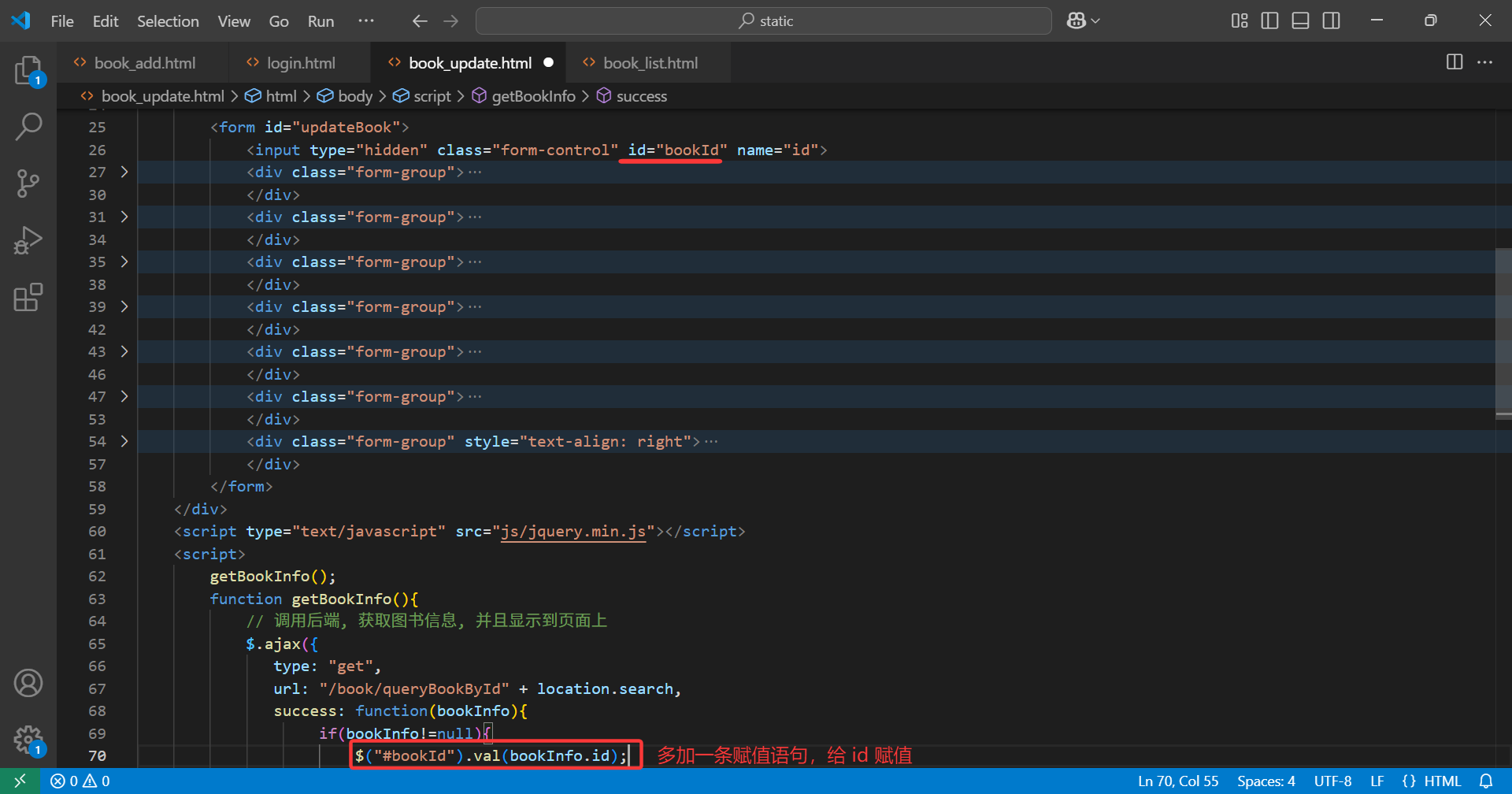Expand the folded form-group at line 27
Viewport: 1512px width, 794px height.
click(x=124, y=172)
